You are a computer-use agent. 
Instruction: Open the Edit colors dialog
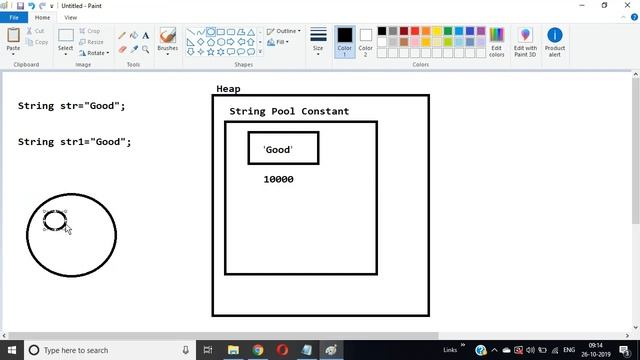coord(496,42)
